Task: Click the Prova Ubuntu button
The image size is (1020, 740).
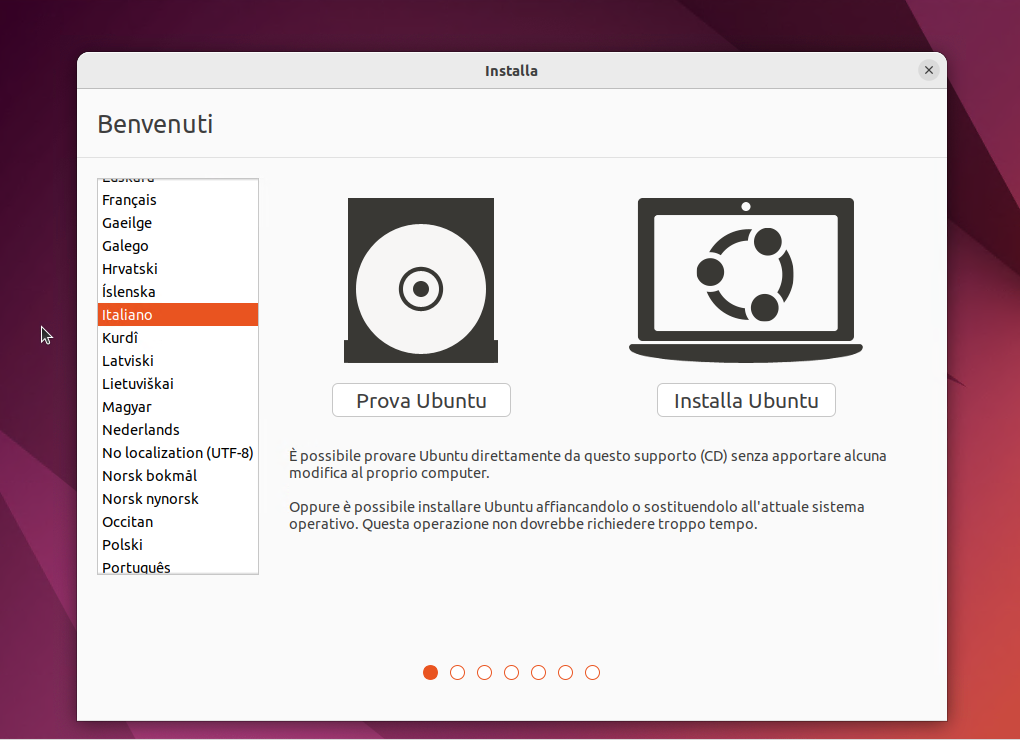Action: coord(421,401)
